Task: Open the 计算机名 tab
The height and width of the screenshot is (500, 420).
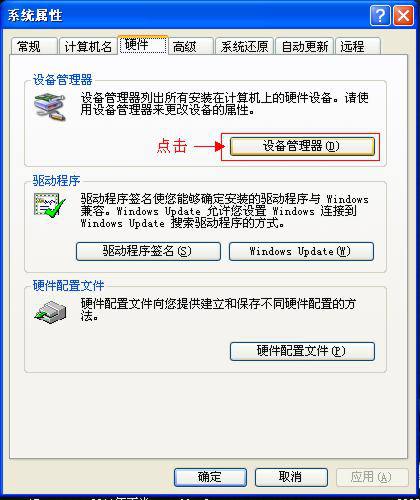Action: 88,46
